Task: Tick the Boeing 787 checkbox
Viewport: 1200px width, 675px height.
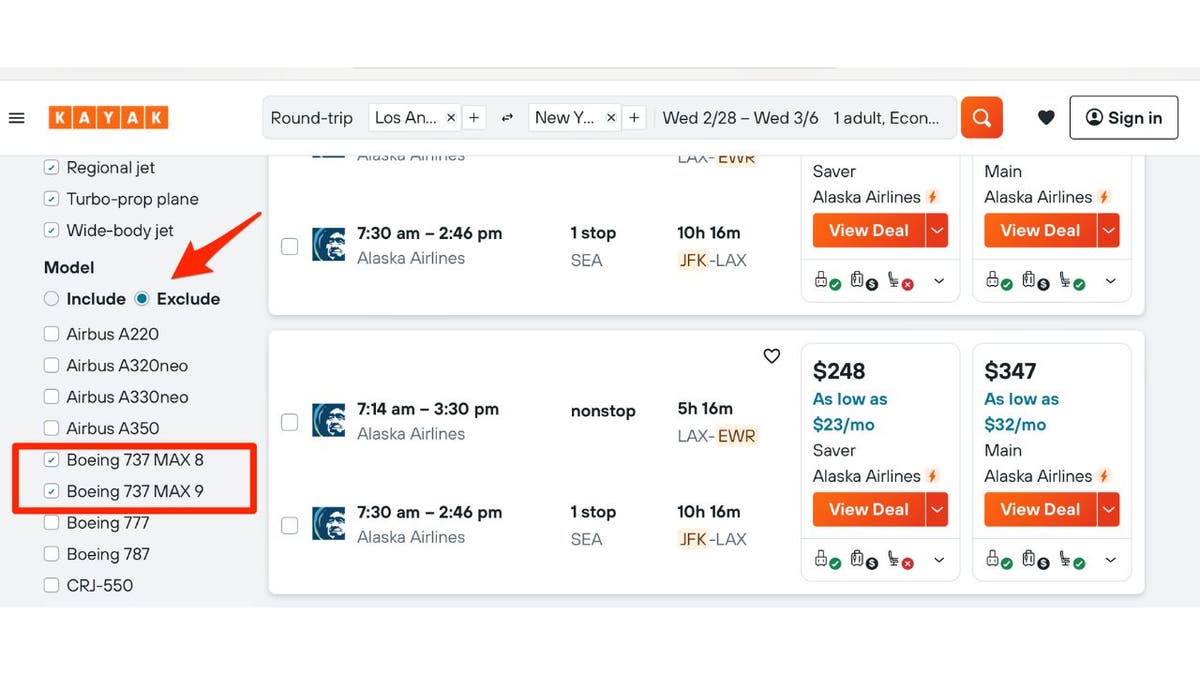Action: [x=51, y=554]
